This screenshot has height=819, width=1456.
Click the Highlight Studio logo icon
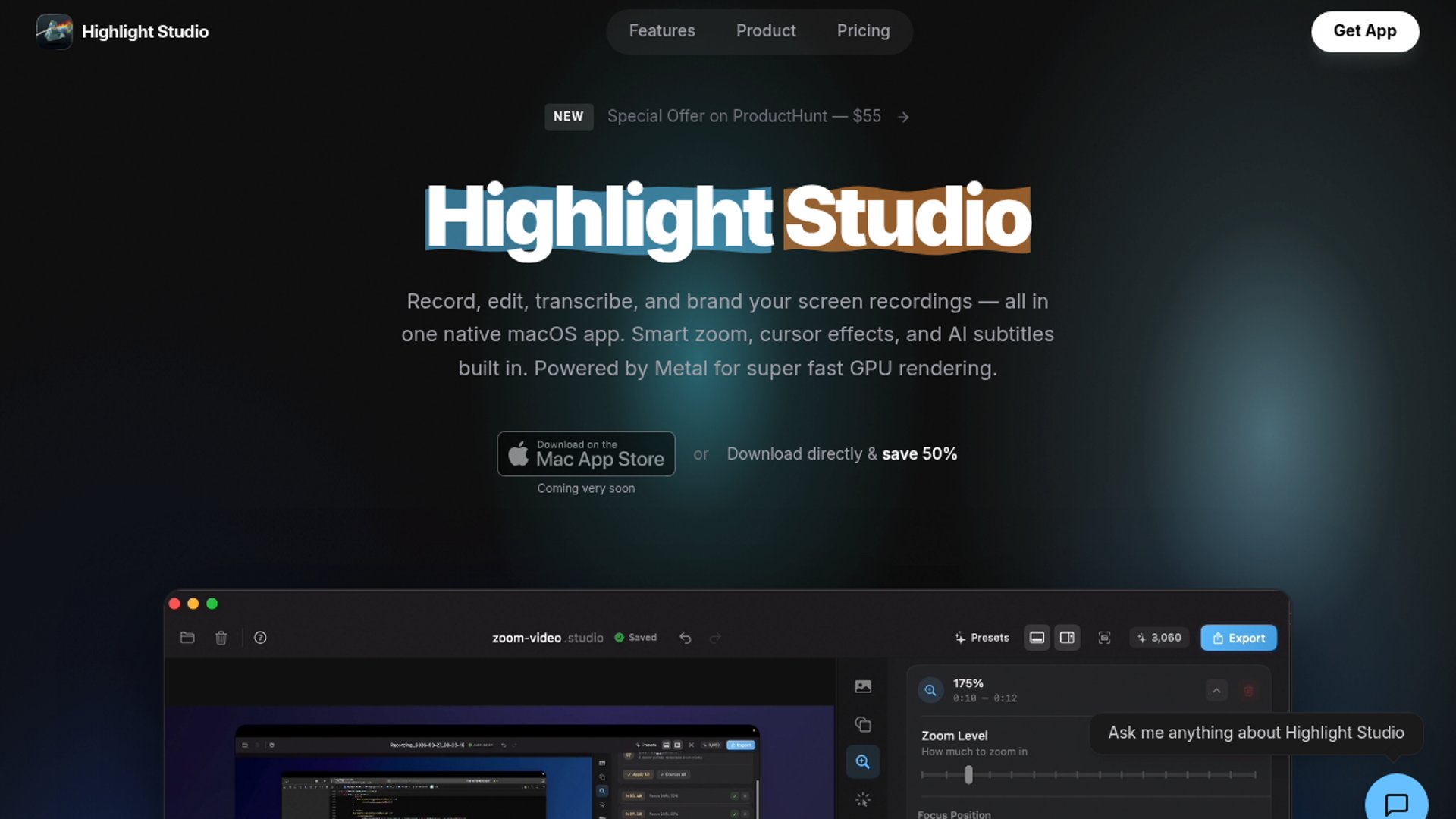point(54,32)
